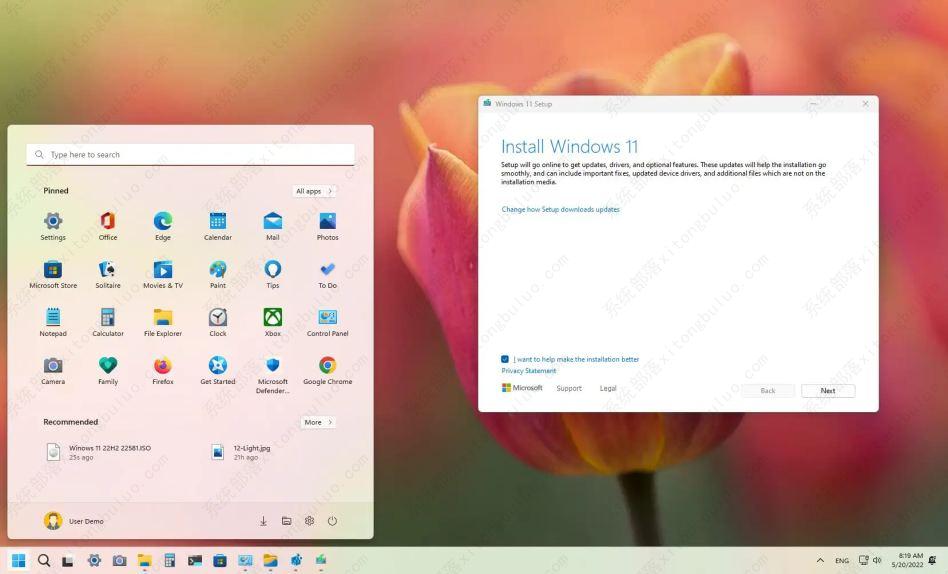Open 'Change how Setup downloads updates' link
Image resolution: width=948 pixels, height=574 pixels.
click(560, 210)
